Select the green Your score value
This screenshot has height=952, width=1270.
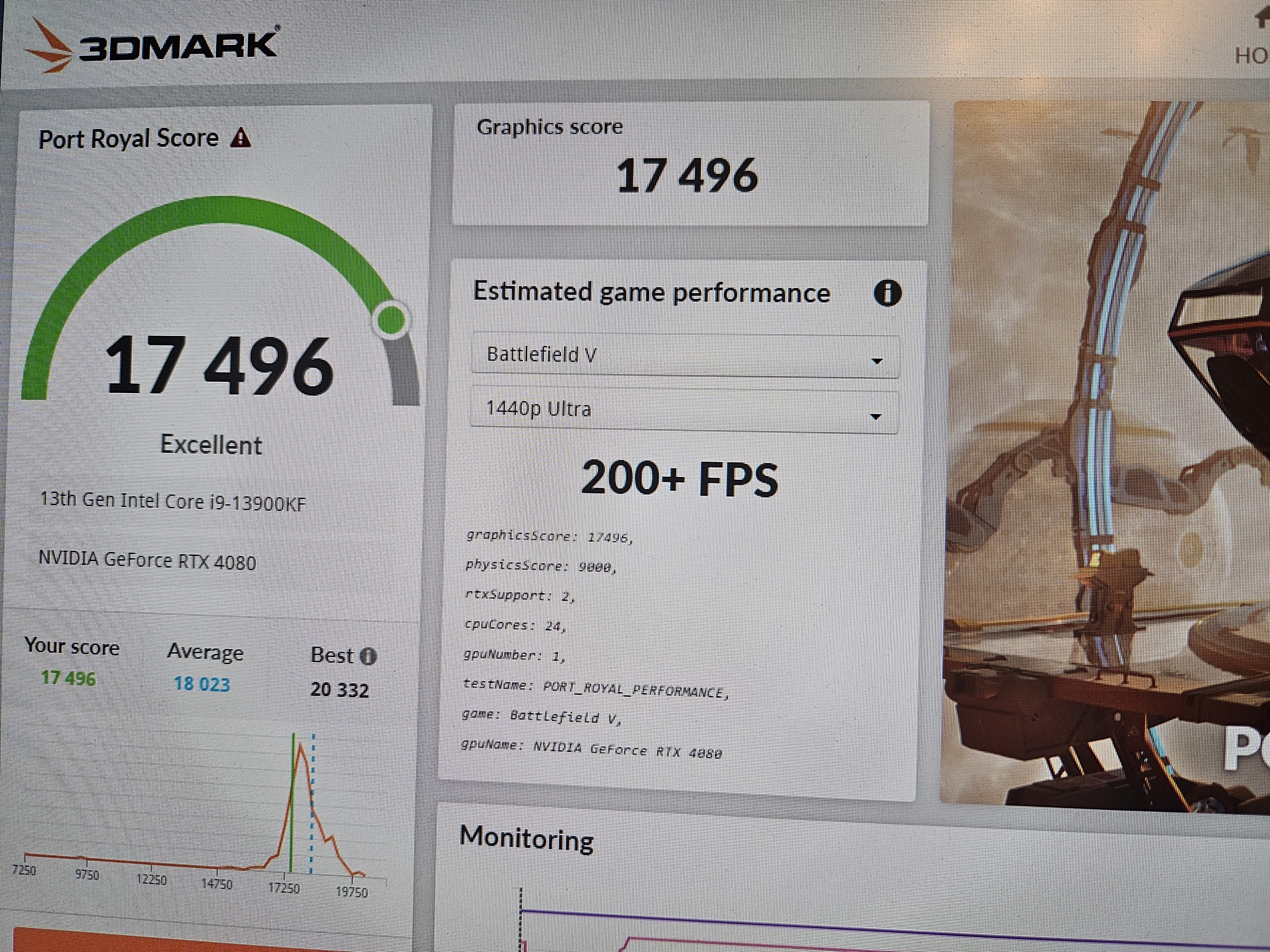[68, 678]
